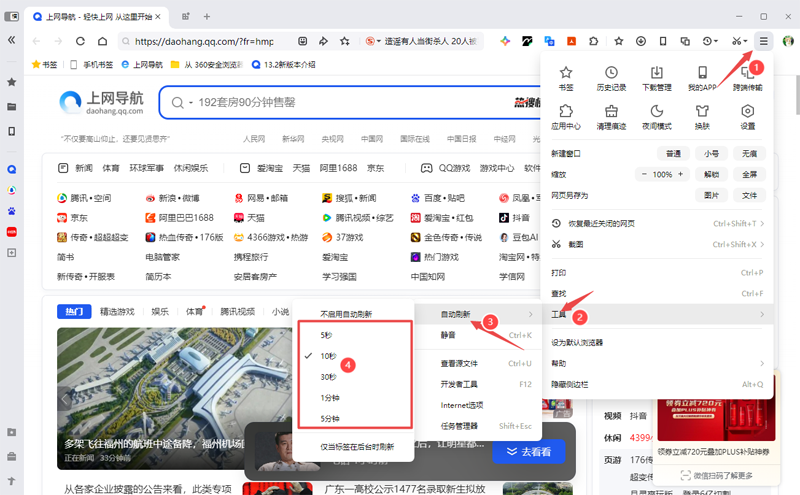Select 5秒 auto refresh interval
This screenshot has height=495, width=800.
pos(355,335)
